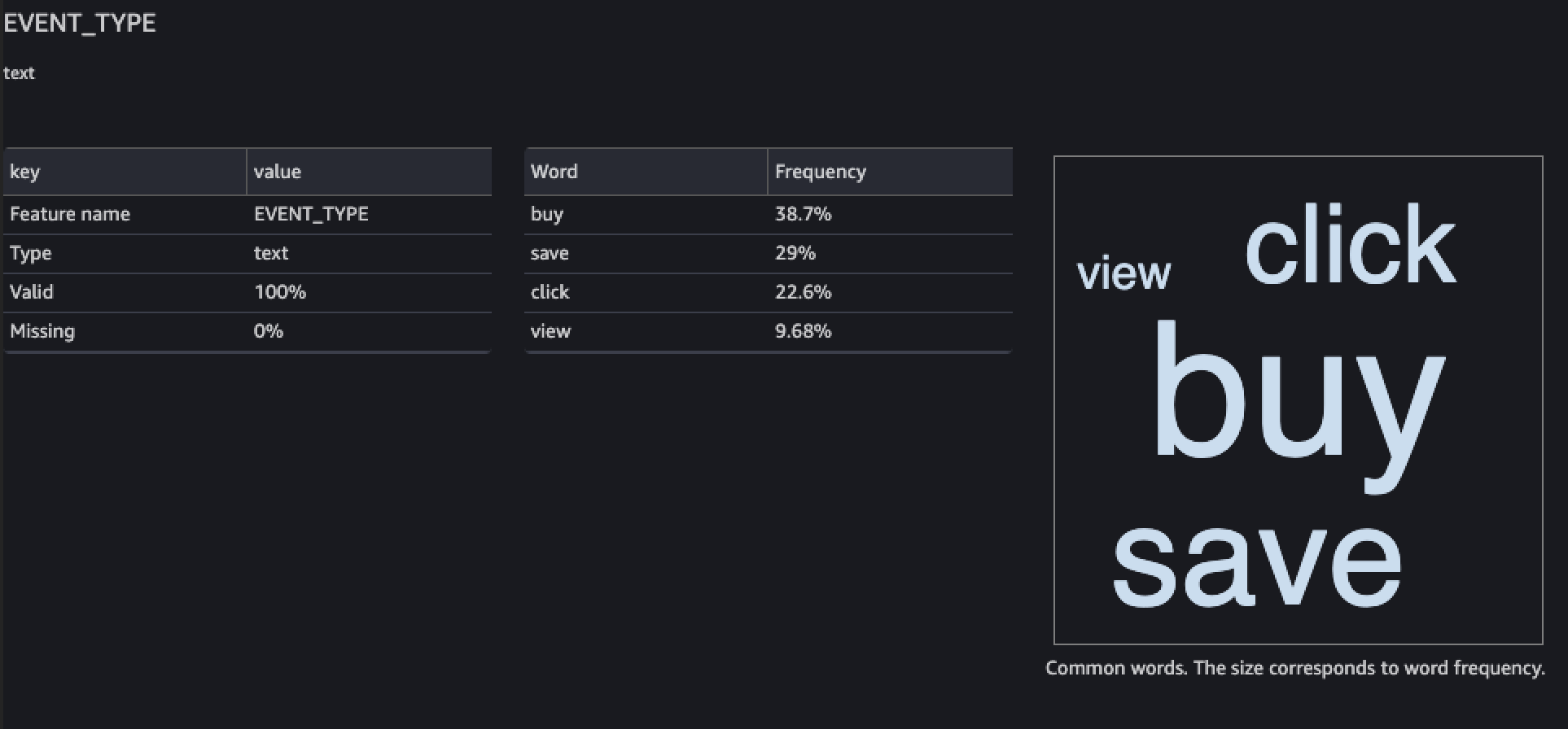This screenshot has height=729, width=1568.
Task: Click the small 'view' in word cloud
Action: 1123,273
